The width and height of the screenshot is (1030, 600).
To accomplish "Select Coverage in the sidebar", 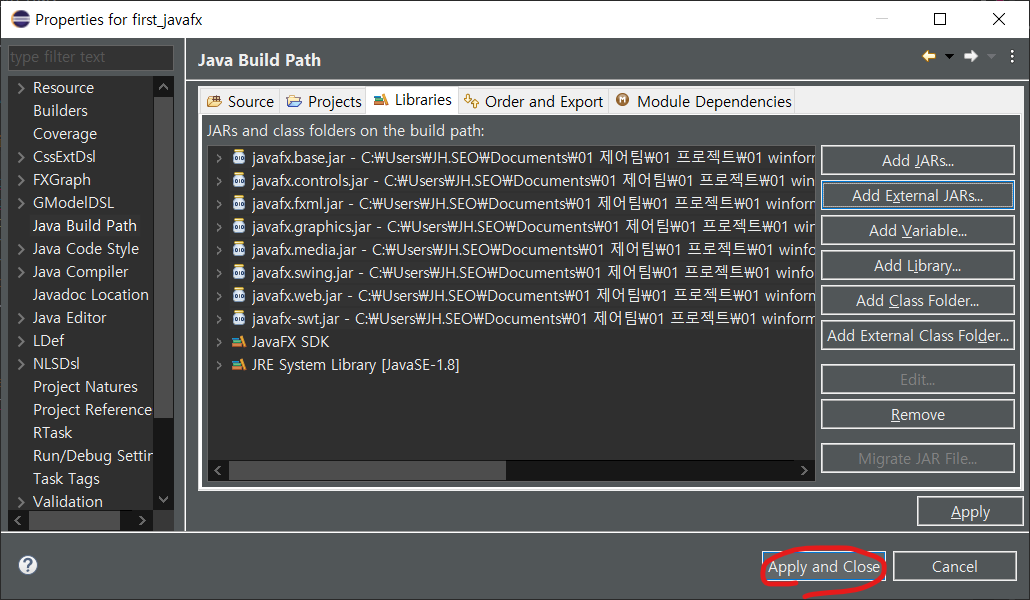I will click(65, 133).
